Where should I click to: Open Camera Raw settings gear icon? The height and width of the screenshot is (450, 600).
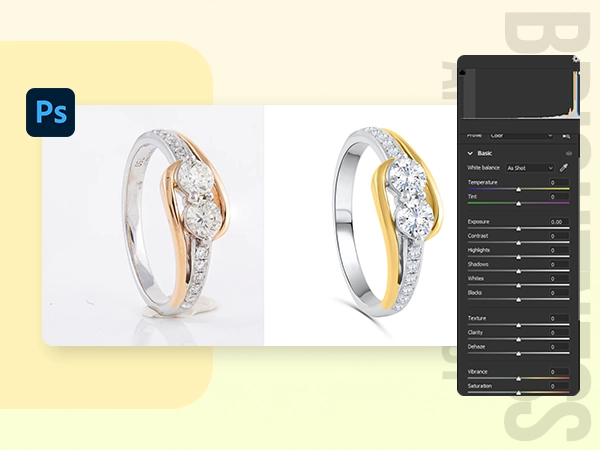576,59
